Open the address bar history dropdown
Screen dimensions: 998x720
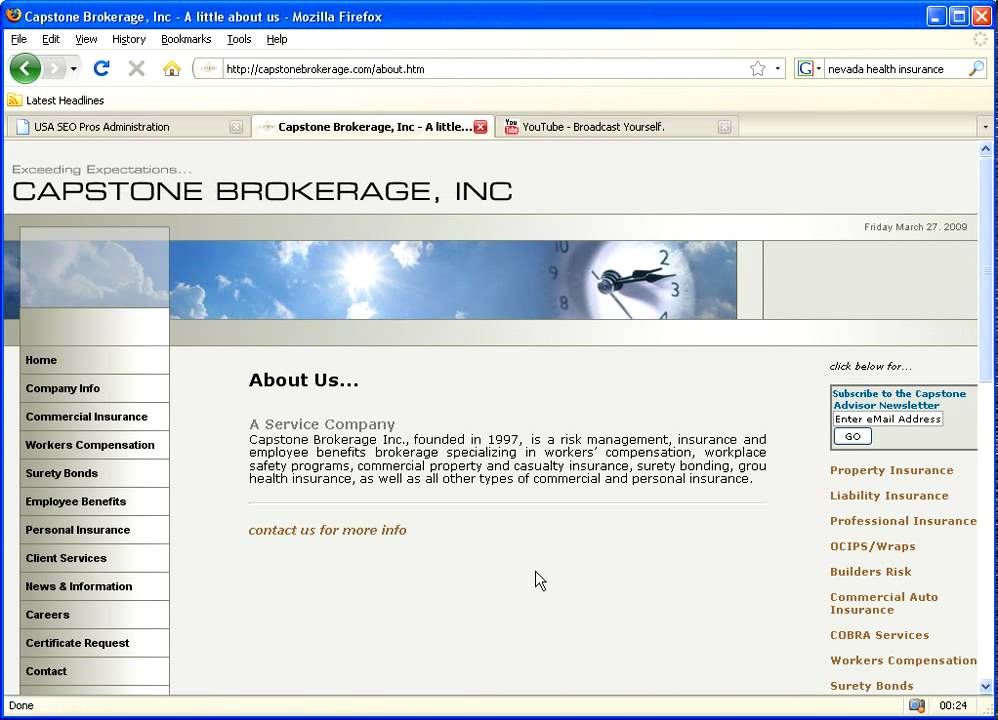pos(777,69)
